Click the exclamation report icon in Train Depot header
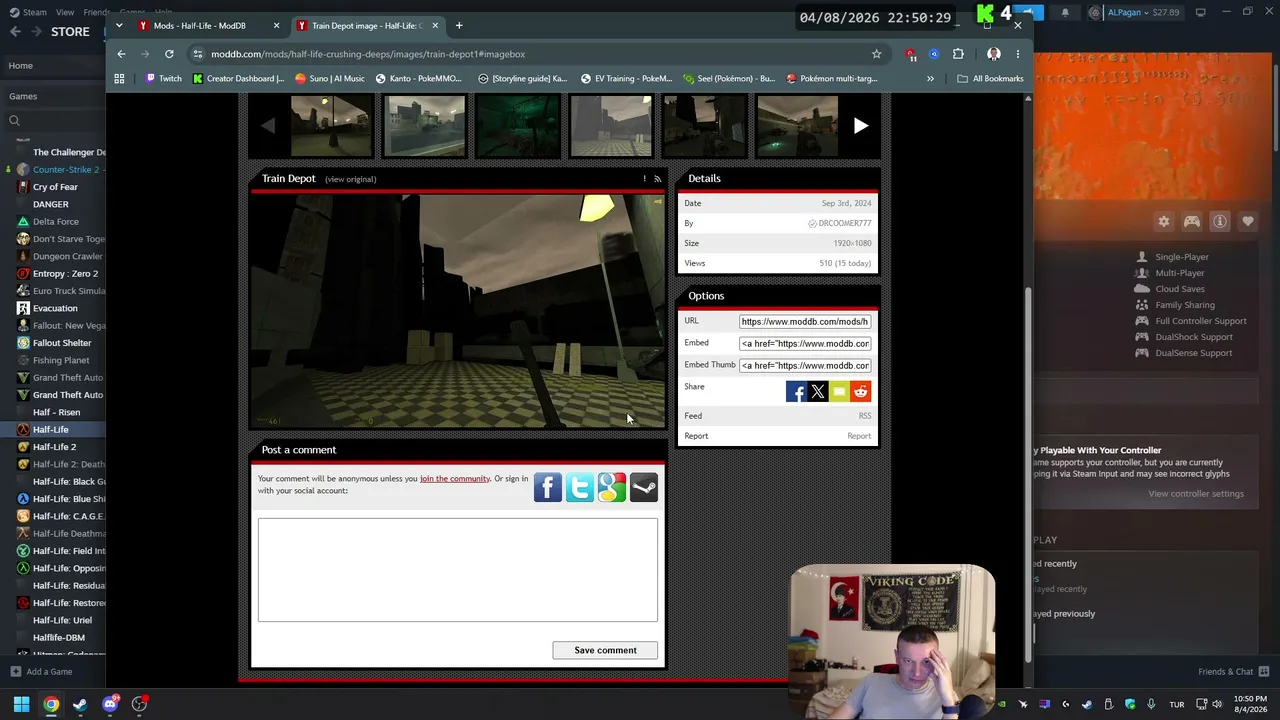This screenshot has height=720, width=1280. point(644,179)
